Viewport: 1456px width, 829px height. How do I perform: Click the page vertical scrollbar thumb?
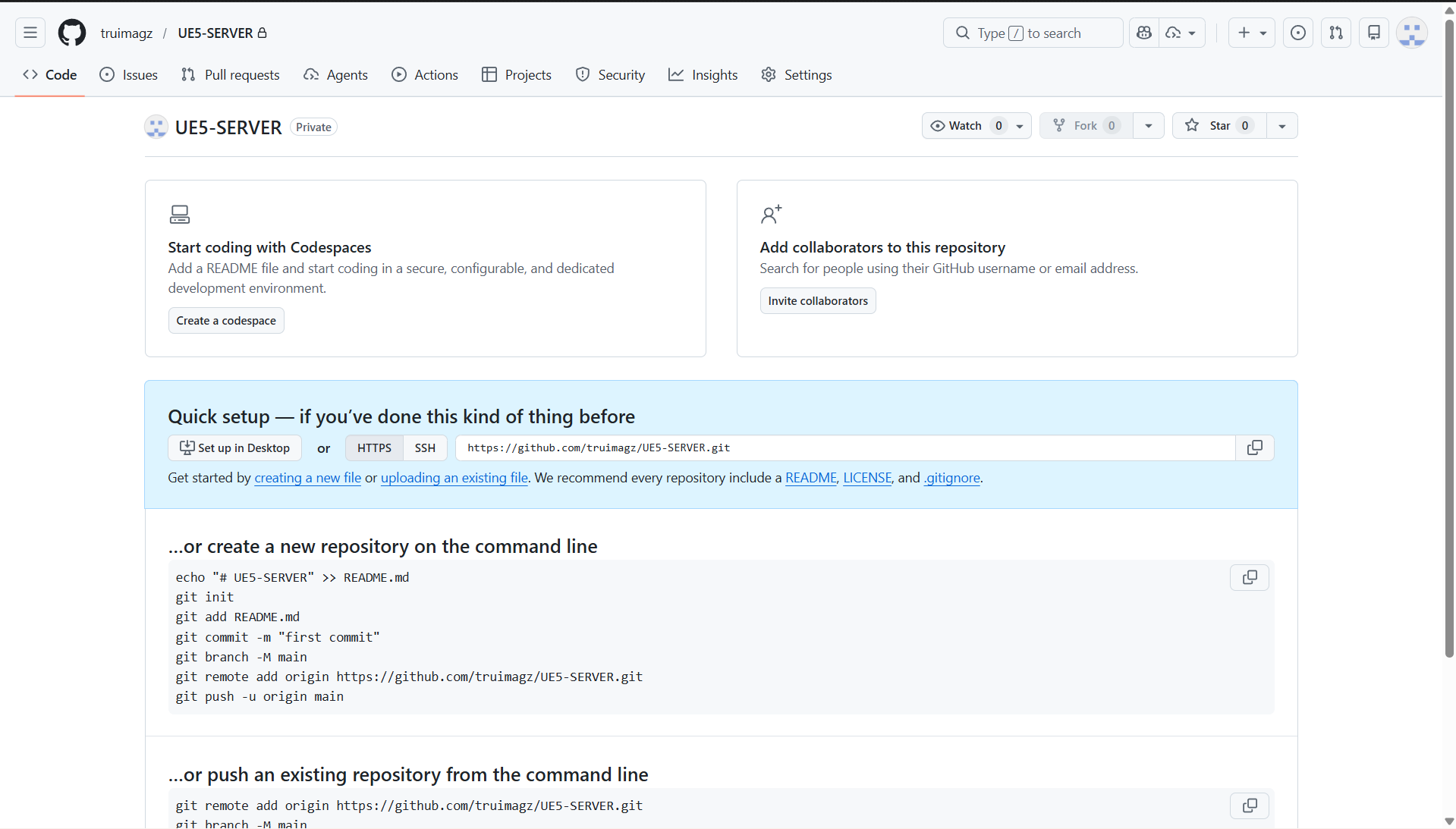(1449, 338)
